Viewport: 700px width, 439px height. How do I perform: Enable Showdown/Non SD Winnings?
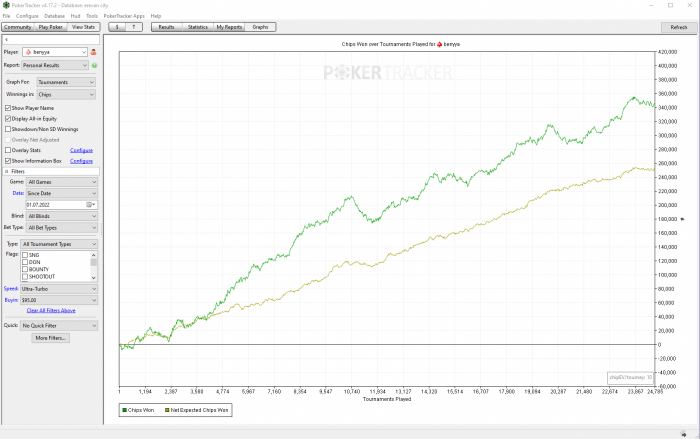coord(8,129)
